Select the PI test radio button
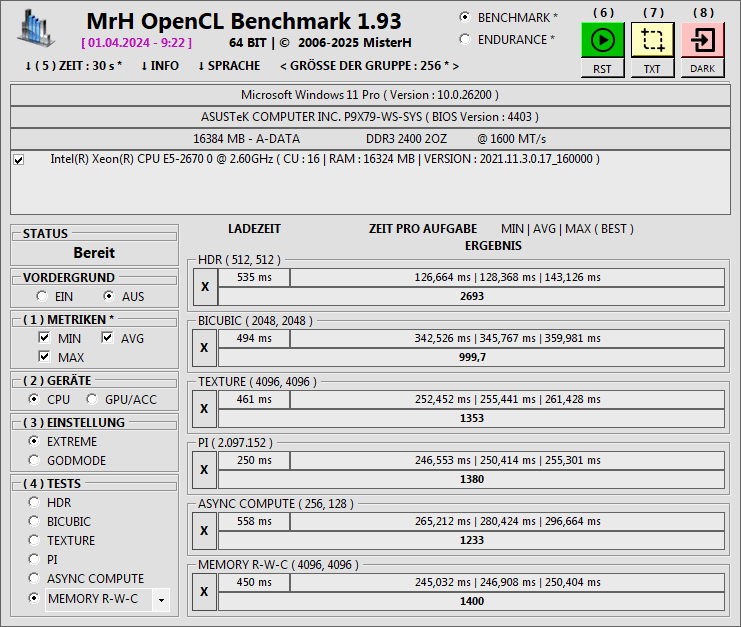Viewport: 741px width, 627px height. point(34,559)
